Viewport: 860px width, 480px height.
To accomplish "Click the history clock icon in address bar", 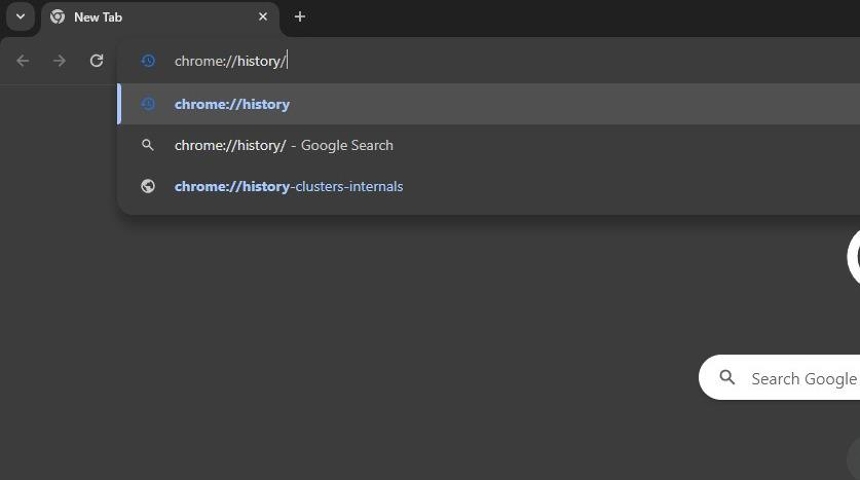I will tap(148, 60).
